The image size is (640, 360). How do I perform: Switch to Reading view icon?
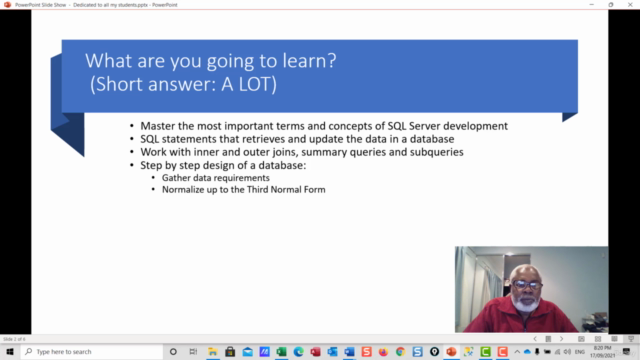click(x=614, y=339)
